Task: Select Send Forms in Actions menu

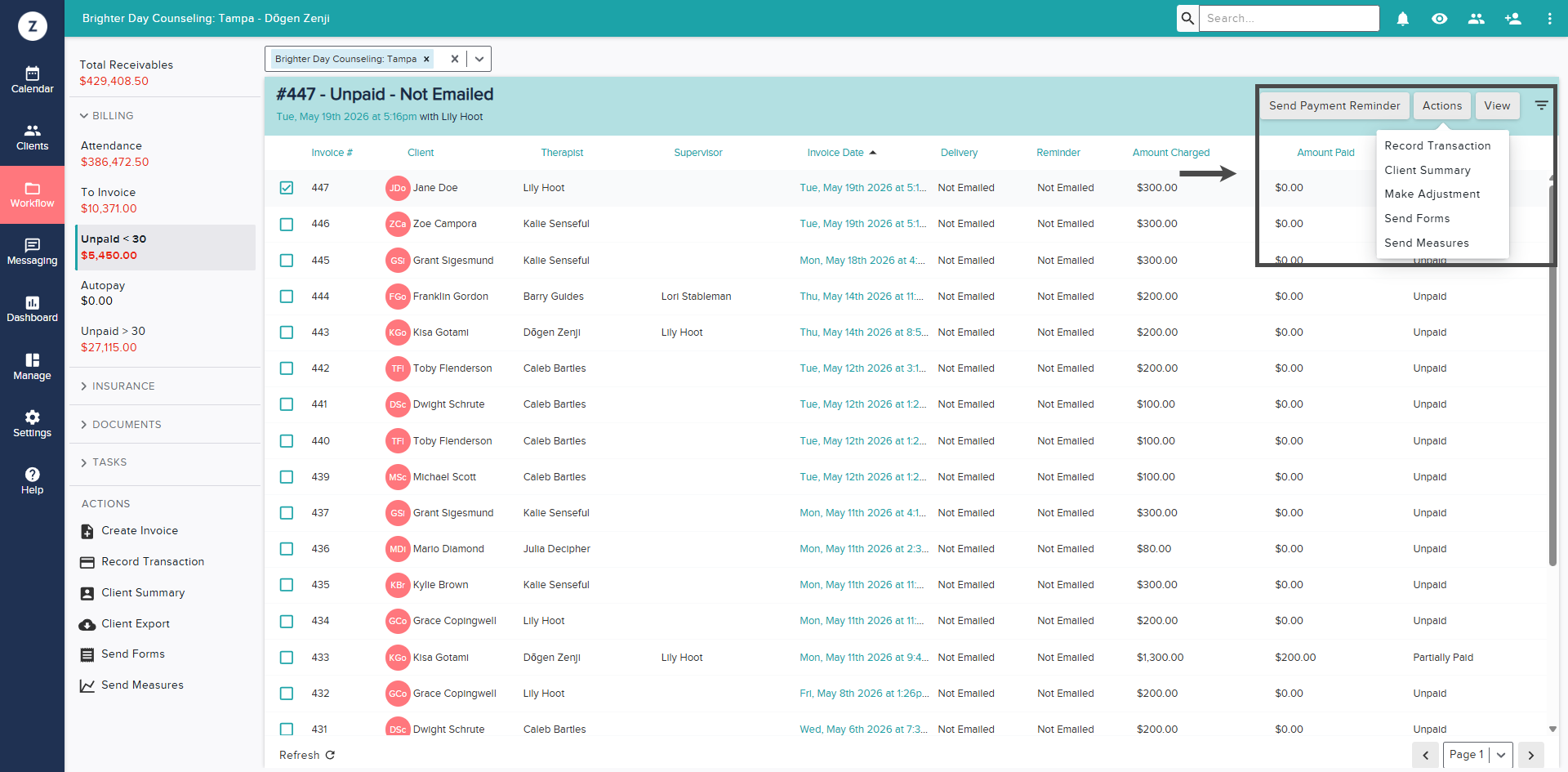Action: [x=1417, y=218]
